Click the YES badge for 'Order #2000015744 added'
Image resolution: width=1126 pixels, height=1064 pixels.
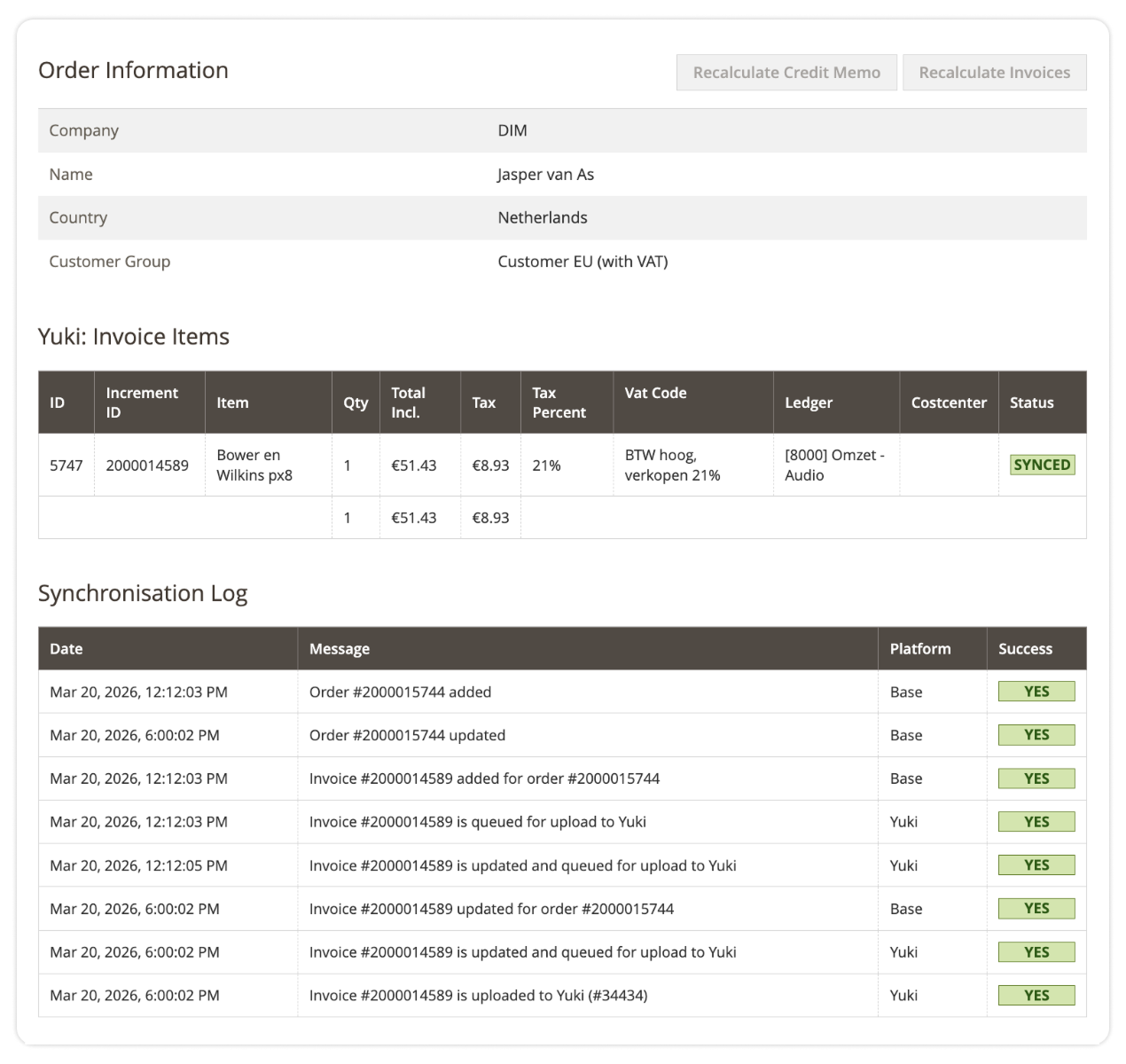(1036, 691)
